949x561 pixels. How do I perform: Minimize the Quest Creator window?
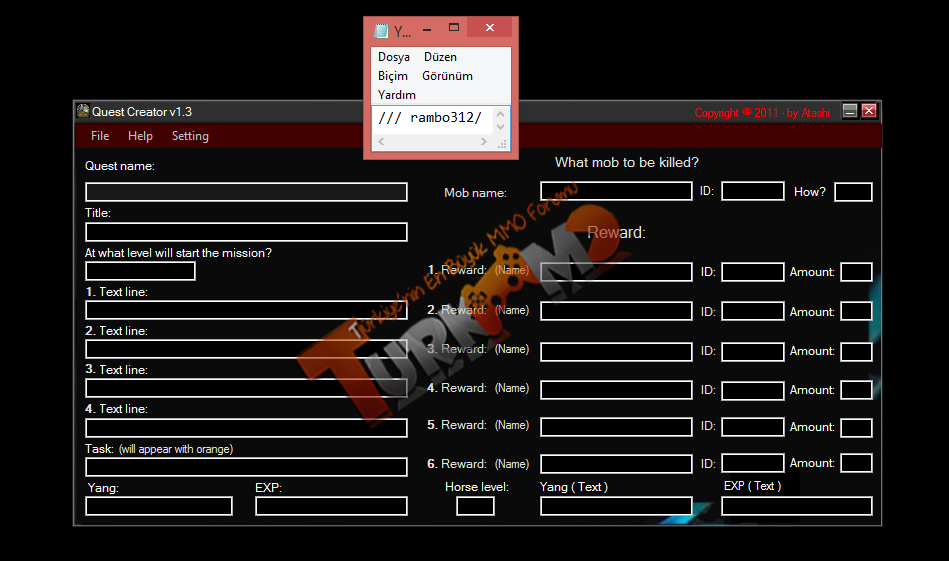tap(850, 111)
